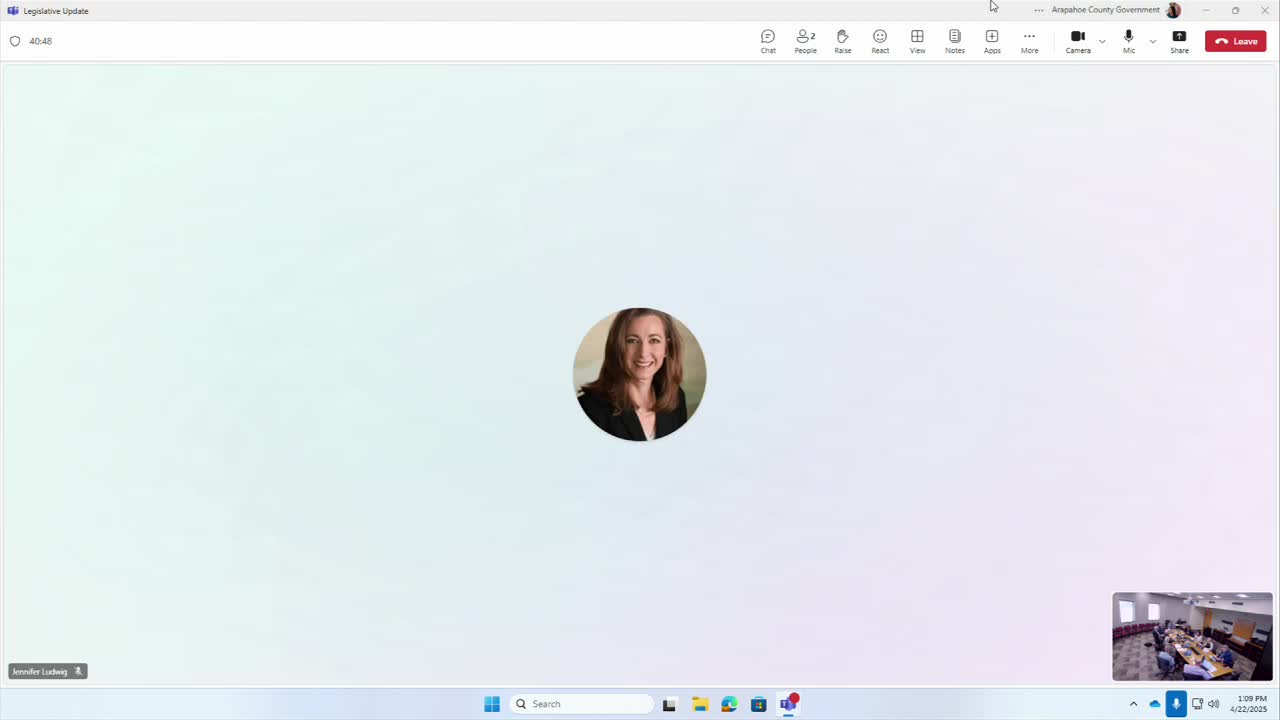Open Microsoft Store from the taskbar

coord(759,704)
